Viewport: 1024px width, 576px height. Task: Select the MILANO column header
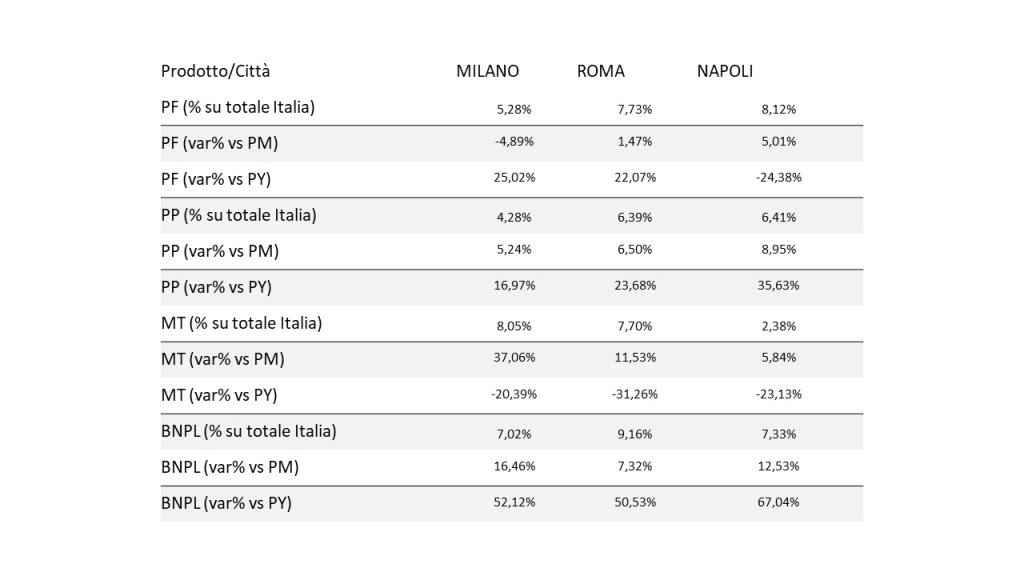(x=487, y=71)
